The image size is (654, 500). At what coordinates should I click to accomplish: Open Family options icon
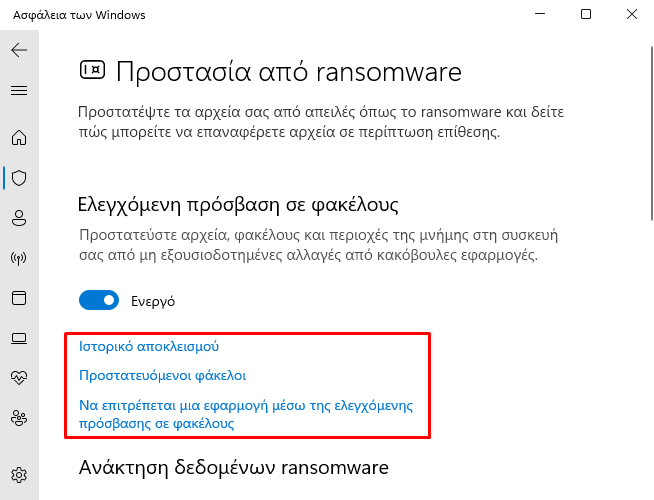coord(19,418)
